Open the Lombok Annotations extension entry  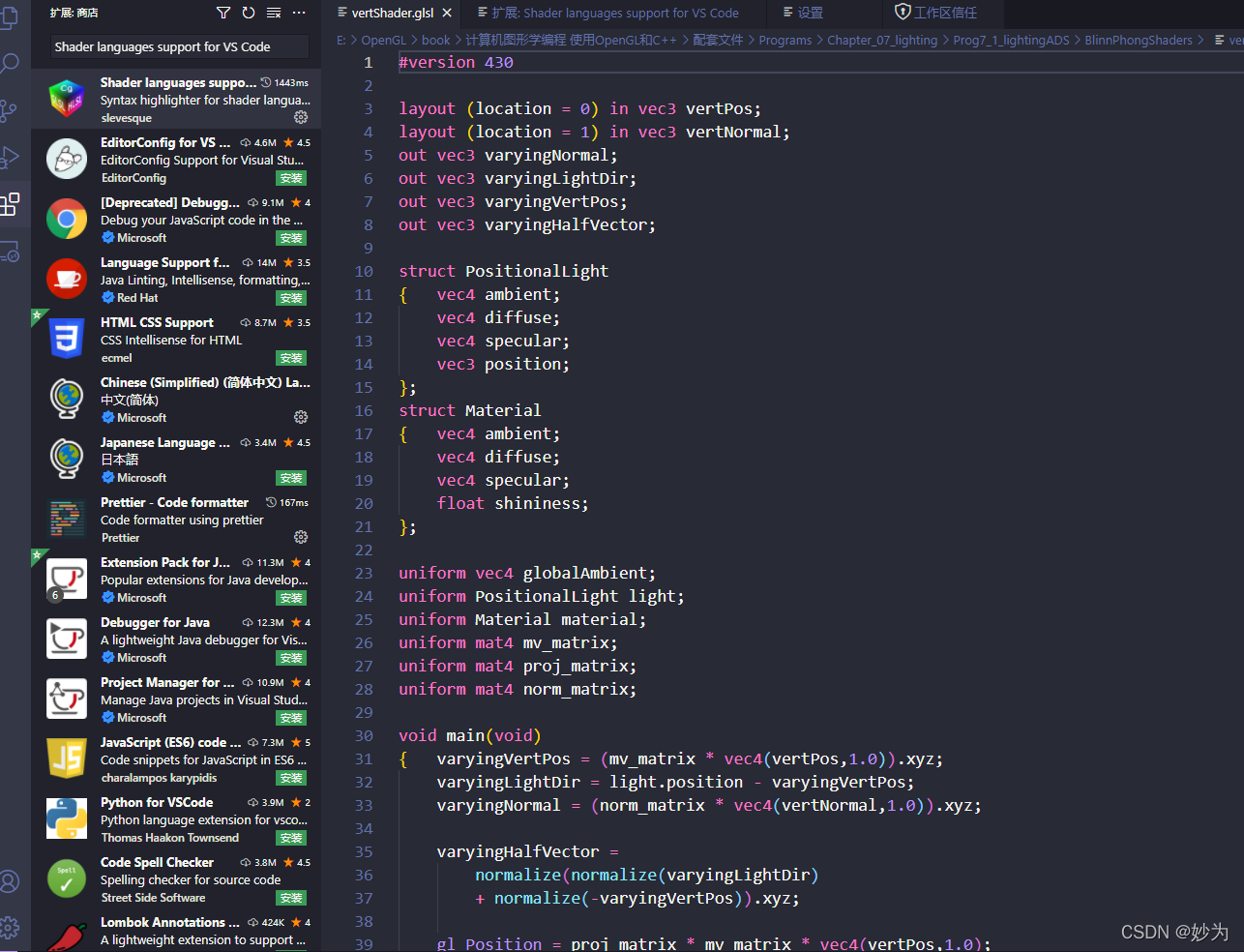tap(176, 933)
